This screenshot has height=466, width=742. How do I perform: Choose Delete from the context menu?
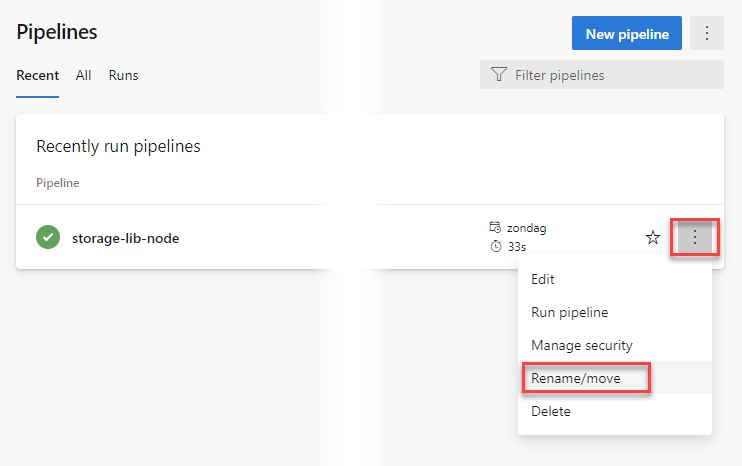click(x=551, y=411)
